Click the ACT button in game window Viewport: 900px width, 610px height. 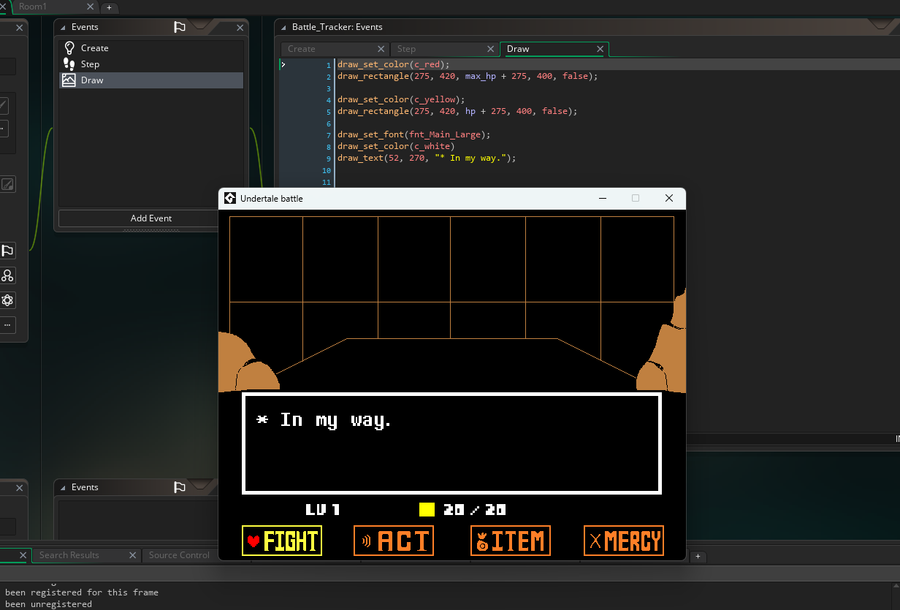pos(394,541)
